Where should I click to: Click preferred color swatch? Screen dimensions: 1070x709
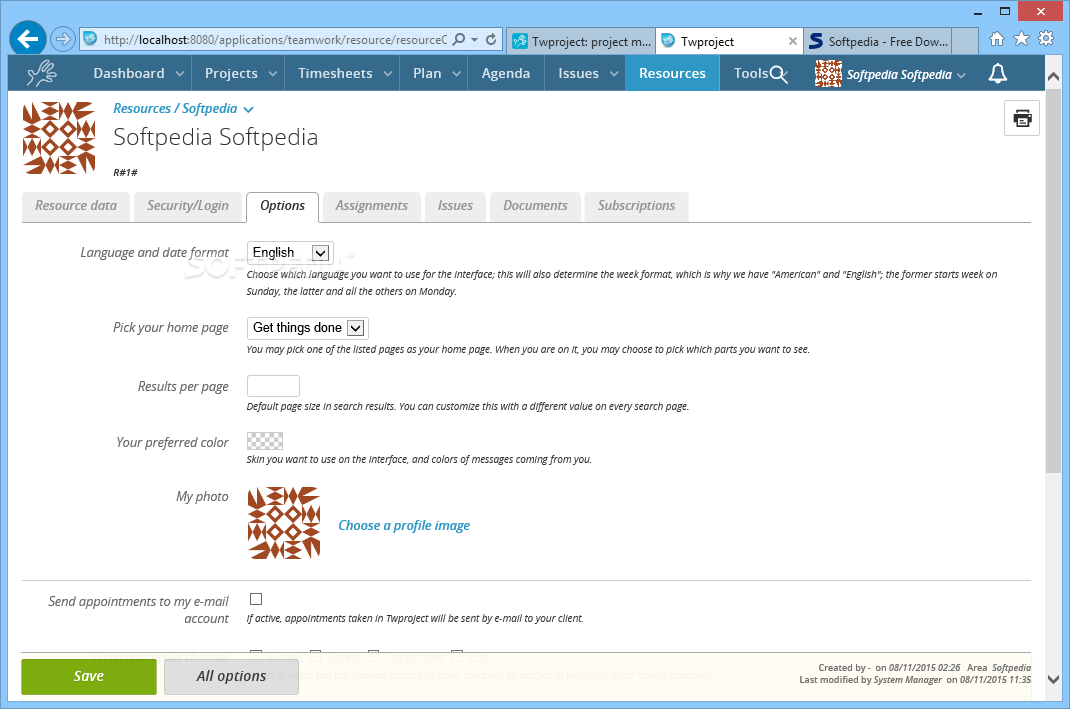tap(265, 441)
